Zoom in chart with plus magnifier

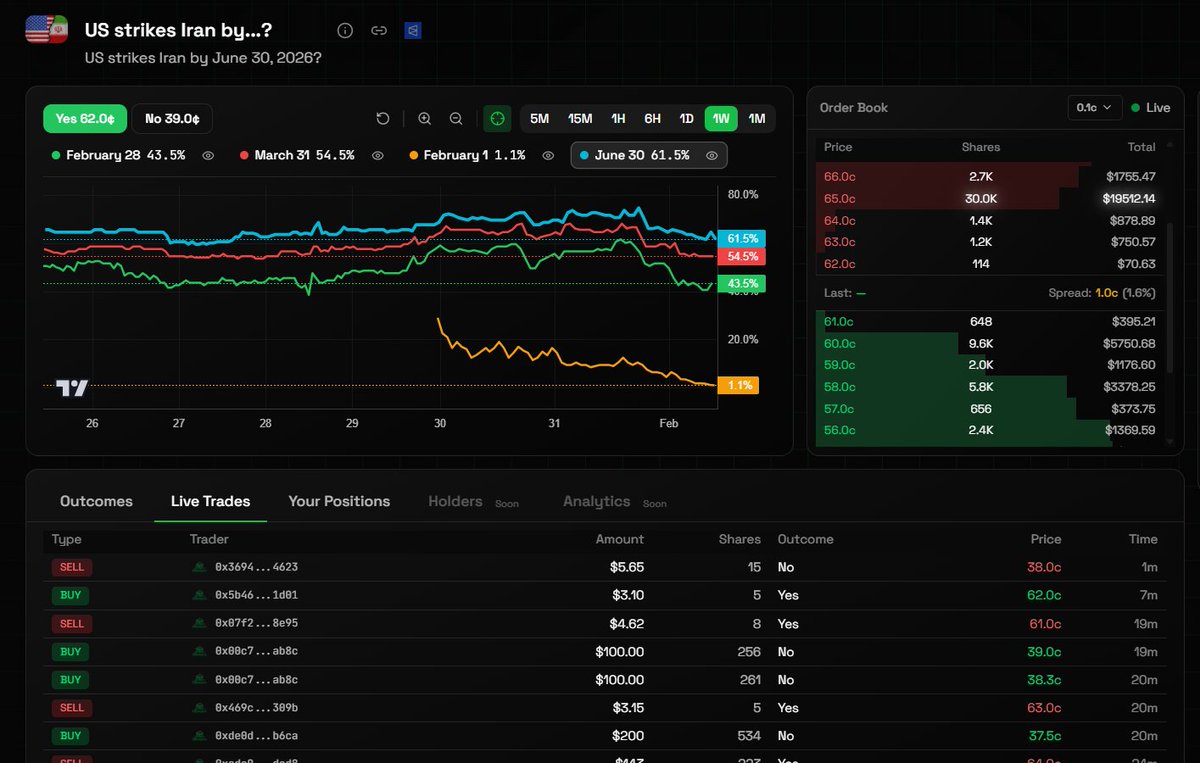tap(425, 119)
